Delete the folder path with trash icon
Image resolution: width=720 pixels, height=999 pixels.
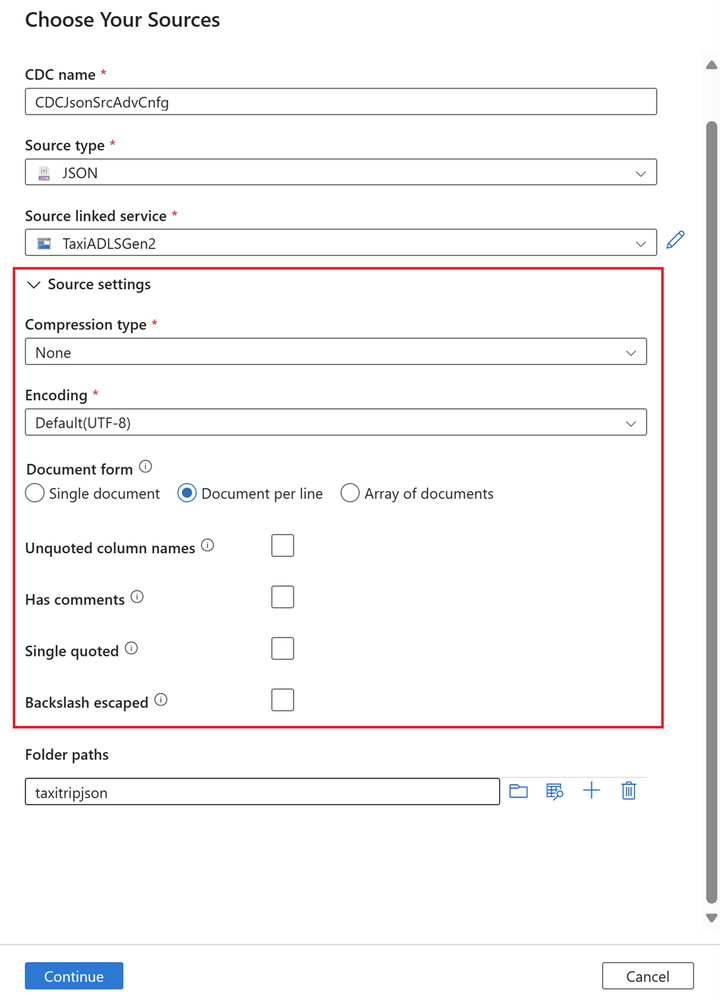[x=628, y=791]
